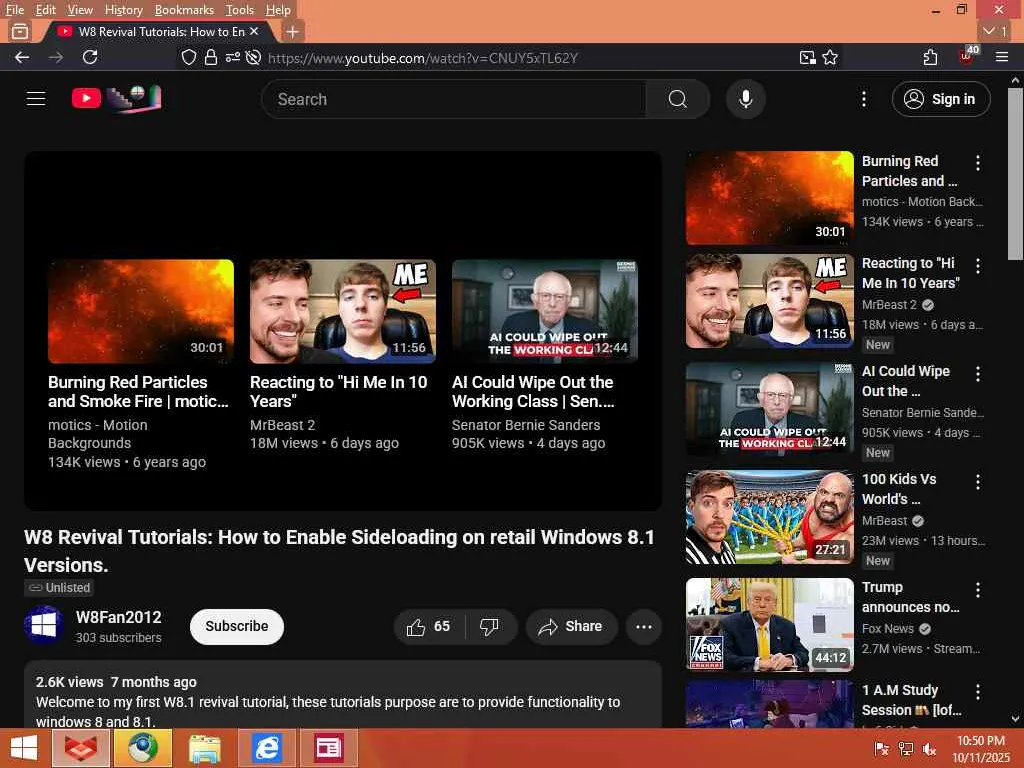1024x768 pixels.
Task: Open options menu for 1 A.M Study Session video
Action: click(978, 692)
